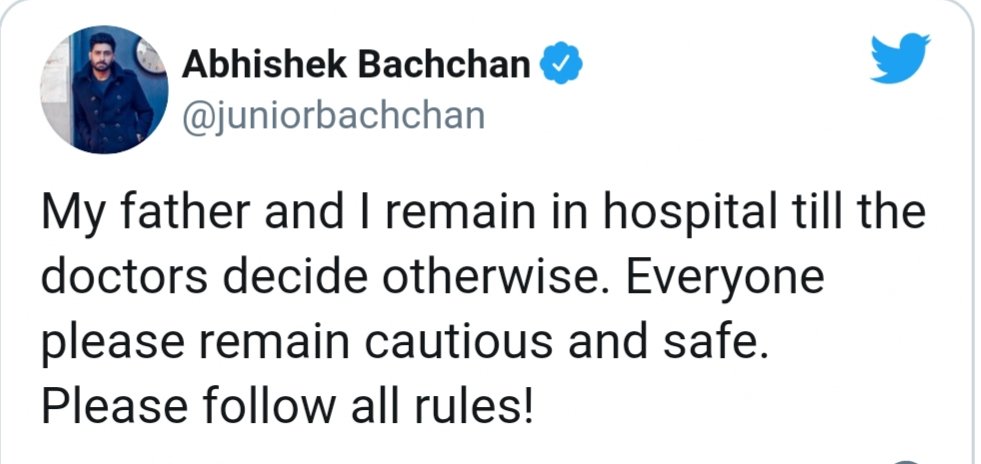Click the wall clock in the profile photo

150,57
